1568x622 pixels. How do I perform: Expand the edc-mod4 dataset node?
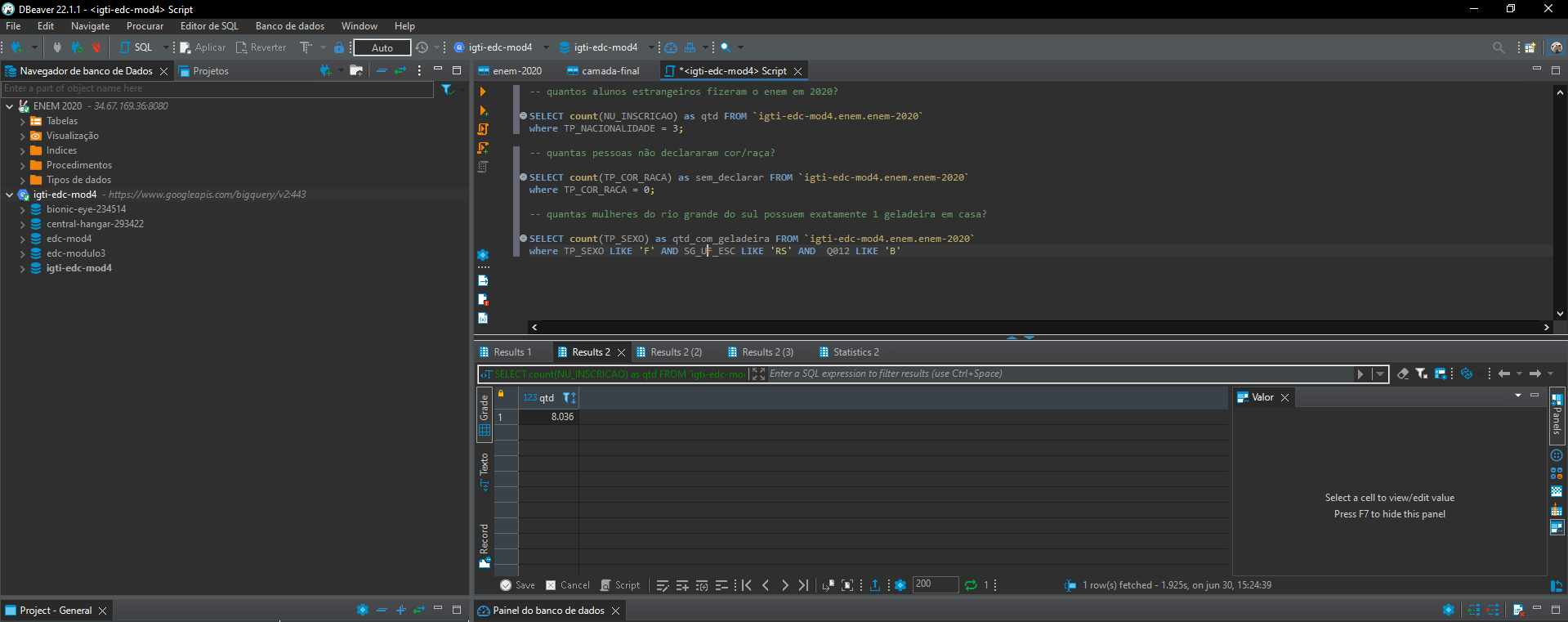(23, 239)
